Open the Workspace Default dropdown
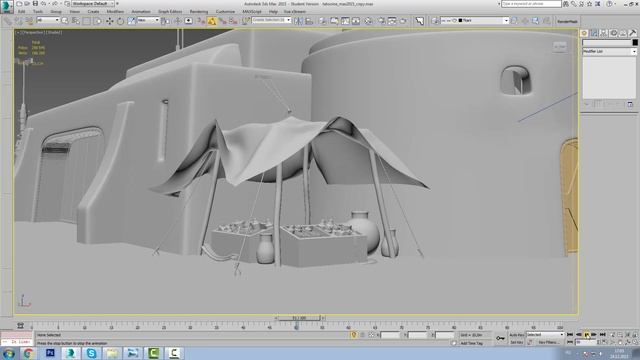 tap(93, 4)
